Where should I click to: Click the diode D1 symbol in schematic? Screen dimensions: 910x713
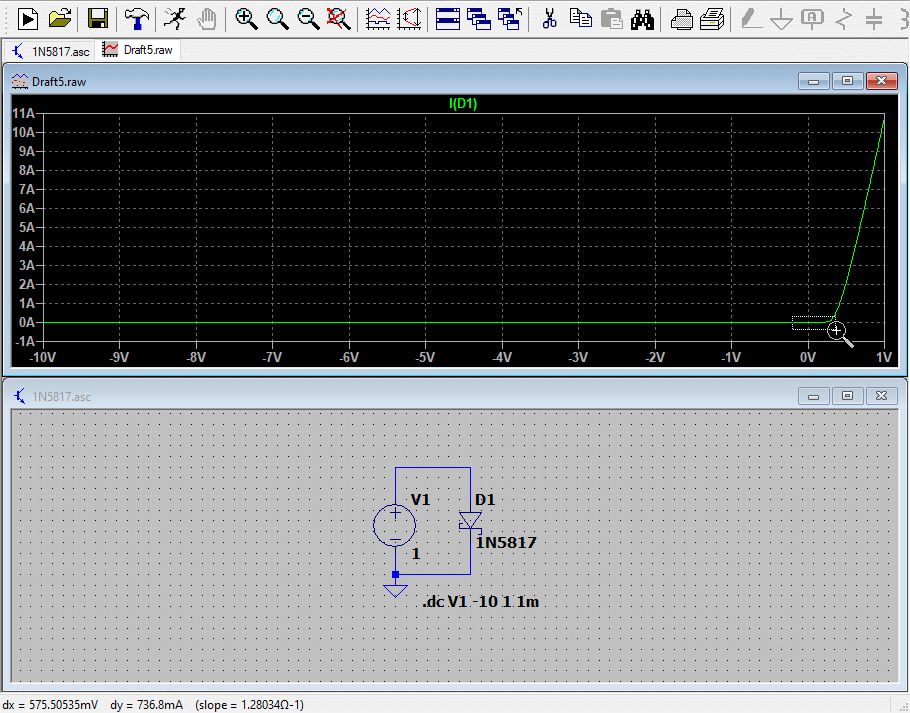(x=469, y=521)
